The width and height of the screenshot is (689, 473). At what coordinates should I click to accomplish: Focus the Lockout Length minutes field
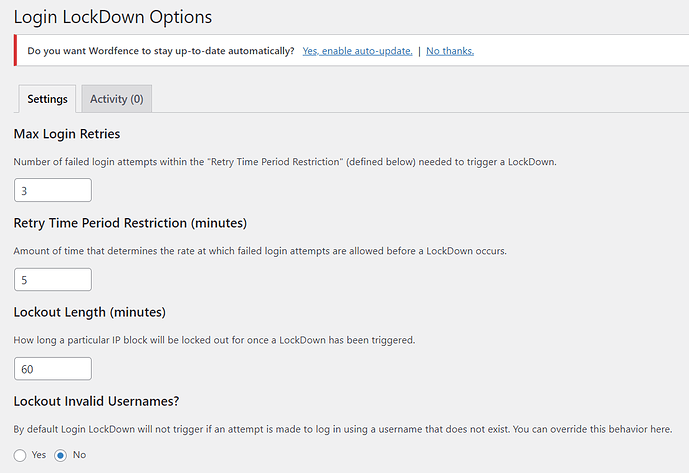[x=53, y=369]
